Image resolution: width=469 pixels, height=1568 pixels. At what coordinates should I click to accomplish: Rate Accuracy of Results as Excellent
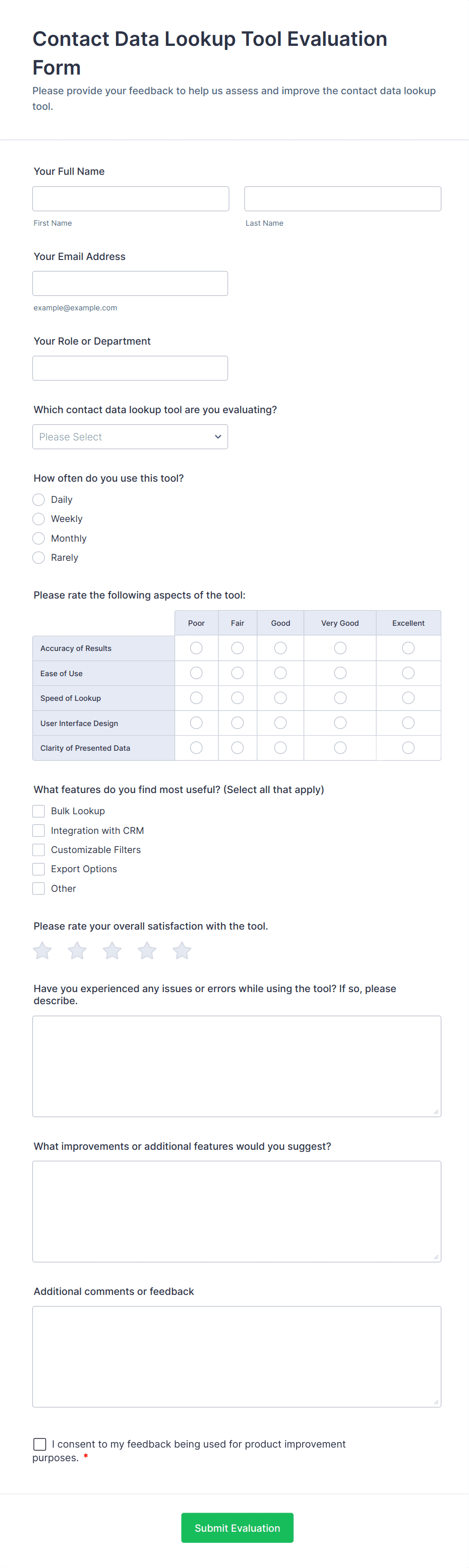pyautogui.click(x=408, y=648)
